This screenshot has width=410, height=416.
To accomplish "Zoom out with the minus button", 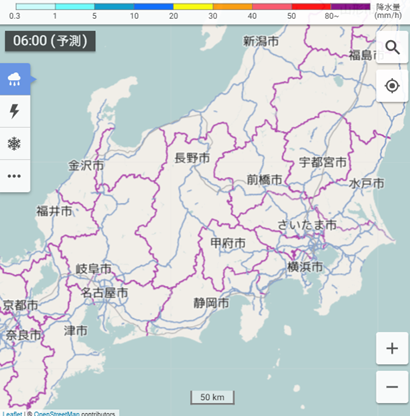I will pos(392,387).
